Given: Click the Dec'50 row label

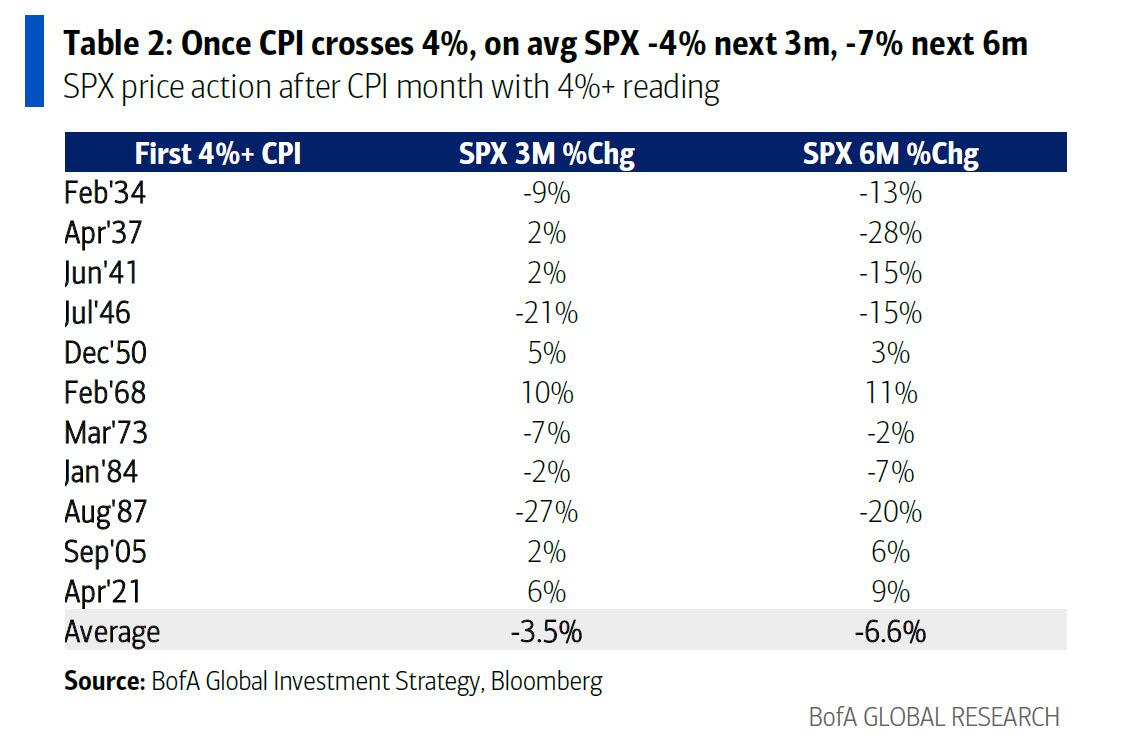Looking at the screenshot, I should point(105,353).
